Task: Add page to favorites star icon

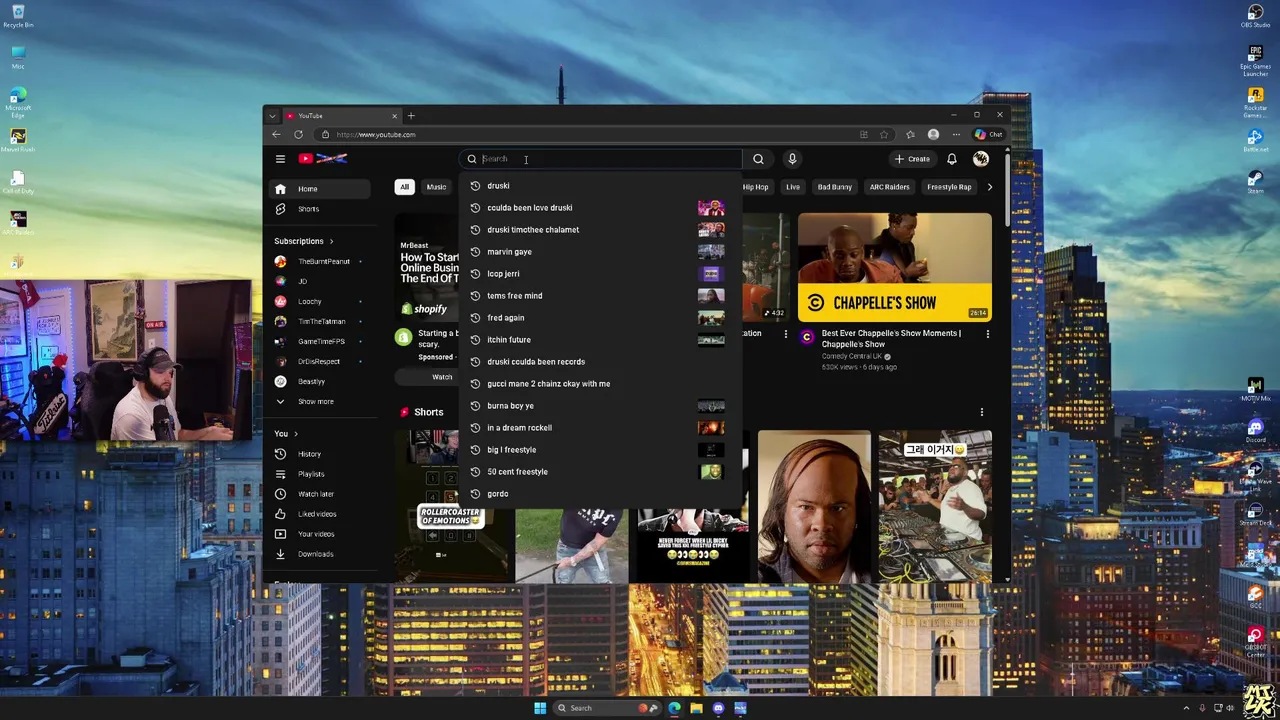Action: [884, 134]
